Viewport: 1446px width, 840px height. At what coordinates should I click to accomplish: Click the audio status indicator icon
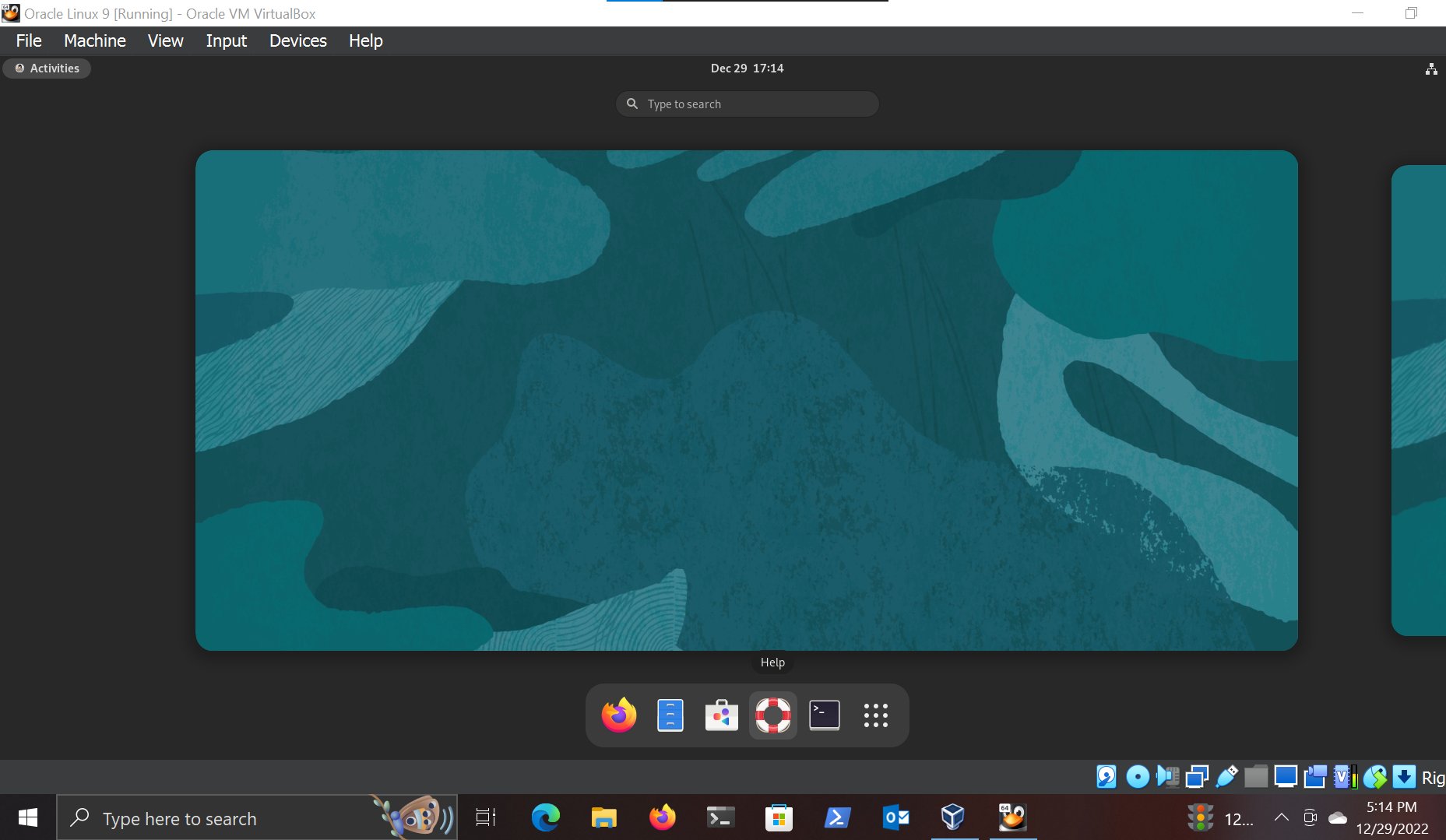(x=1167, y=776)
